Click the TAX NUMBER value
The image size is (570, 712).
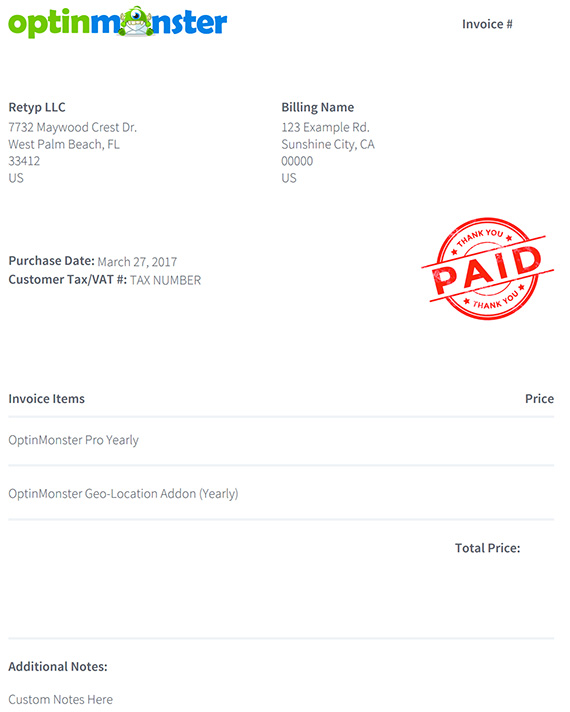coord(165,280)
